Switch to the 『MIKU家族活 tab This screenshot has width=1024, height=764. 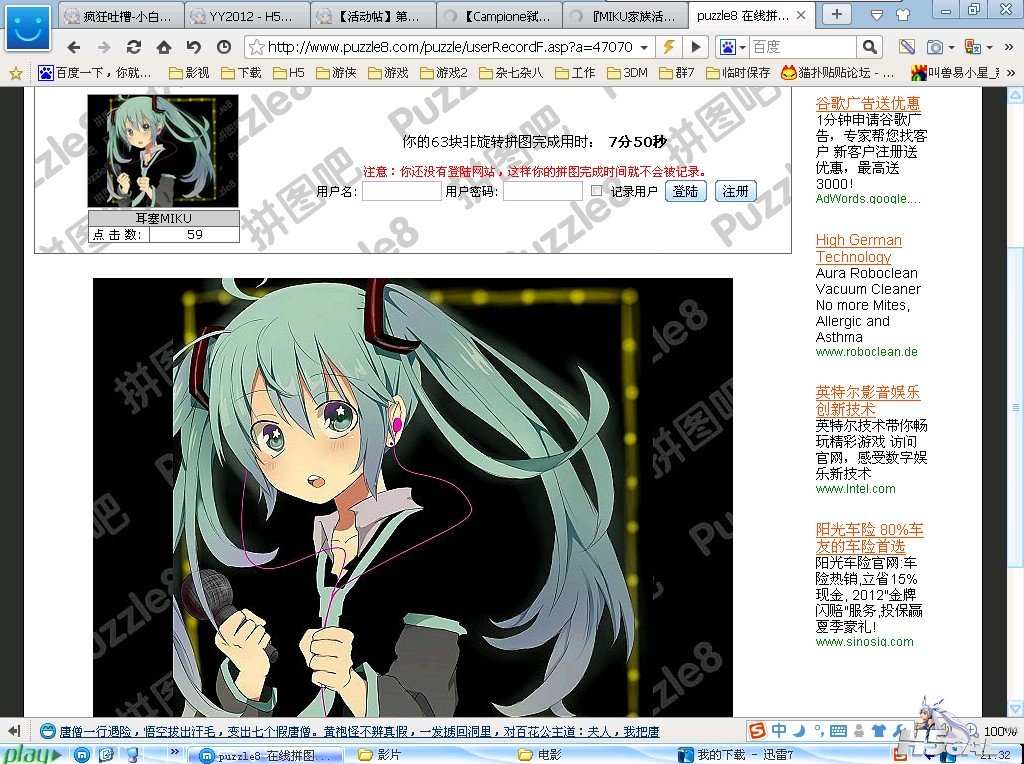[x=624, y=16]
